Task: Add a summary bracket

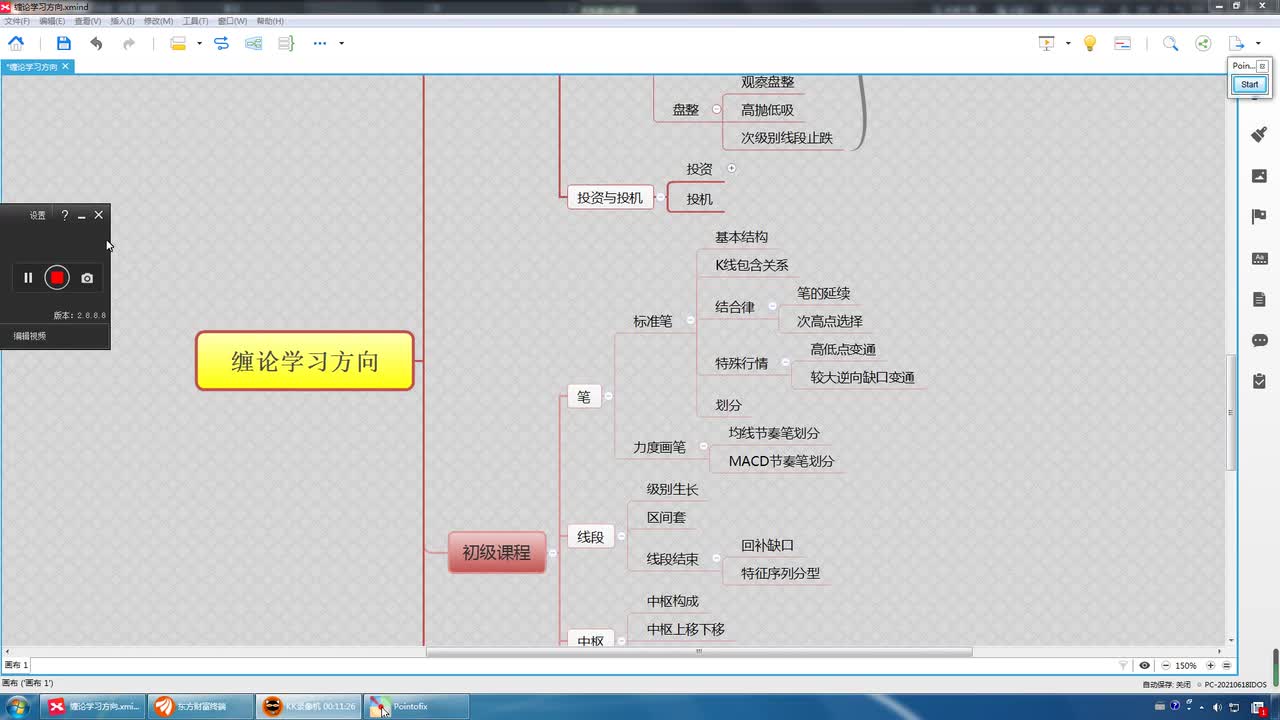Action: pos(286,43)
